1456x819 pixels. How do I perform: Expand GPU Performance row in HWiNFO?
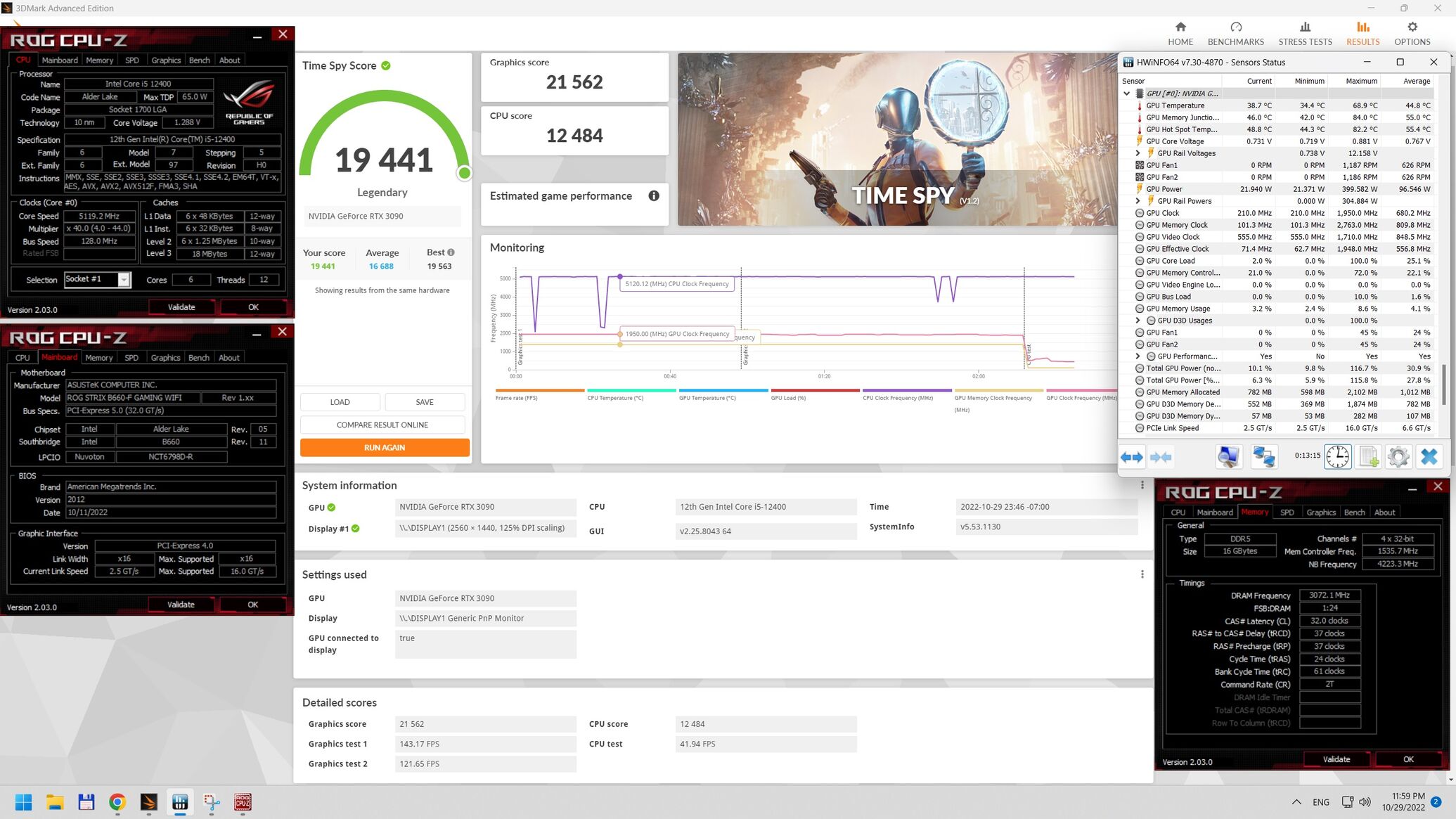pyautogui.click(x=1138, y=356)
